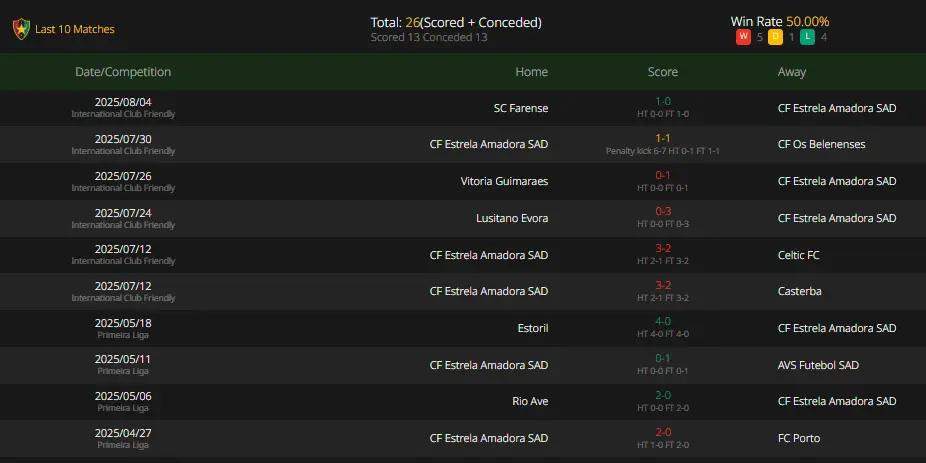
Task: Open Rio Ave team link
Action: tap(530, 401)
